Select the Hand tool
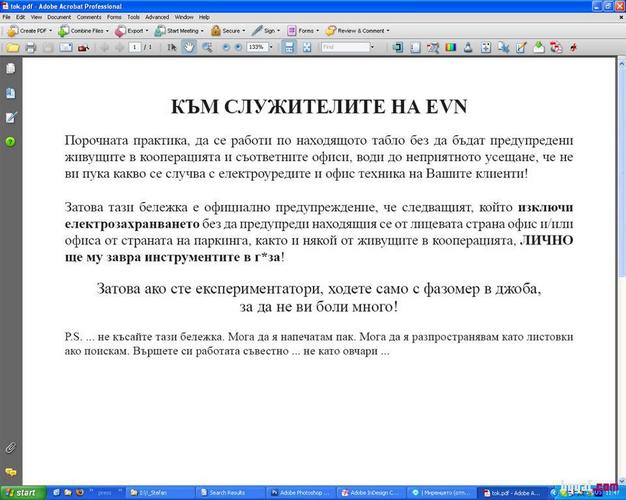This screenshot has height=500, width=626. 189,47
